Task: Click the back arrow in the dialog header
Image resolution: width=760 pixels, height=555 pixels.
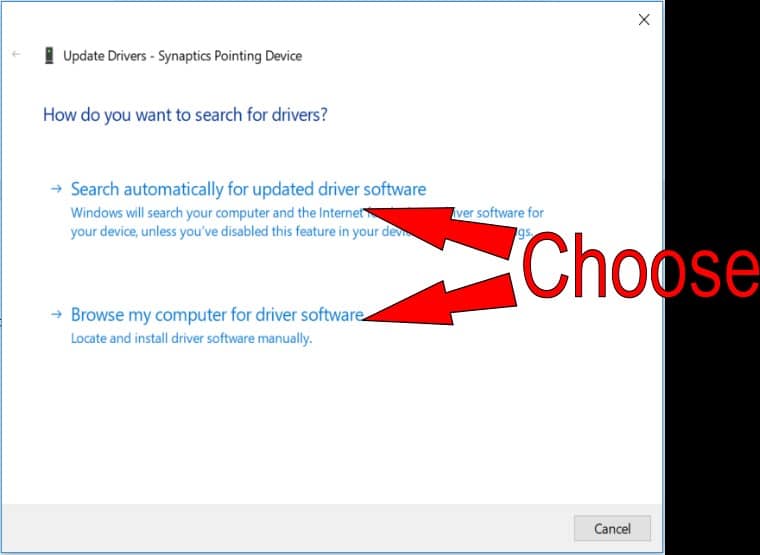Action: (16, 55)
